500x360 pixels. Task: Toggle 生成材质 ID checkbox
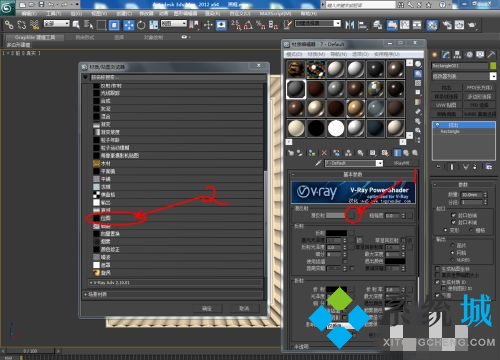[438, 282]
